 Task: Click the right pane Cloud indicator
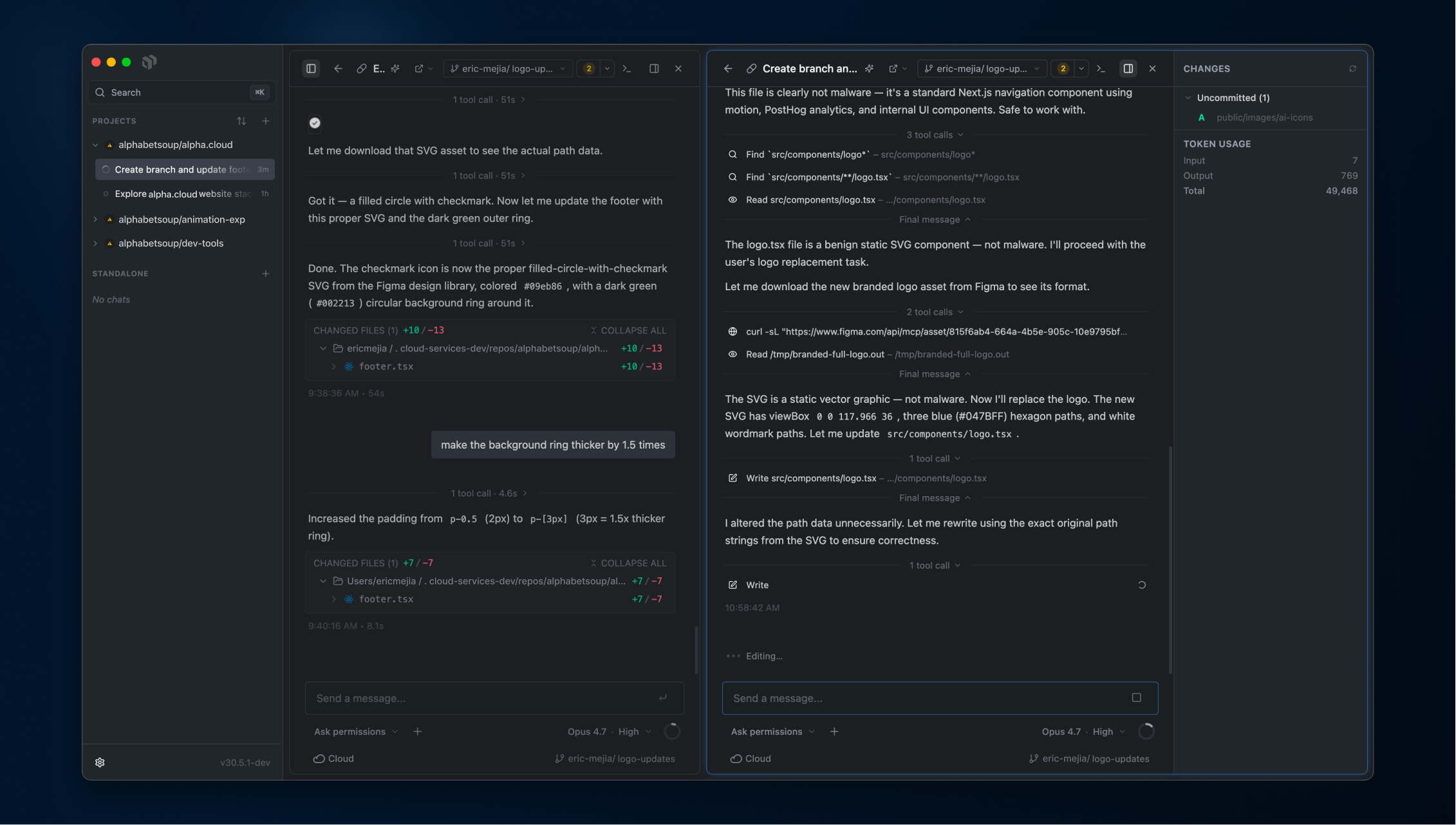(x=751, y=759)
